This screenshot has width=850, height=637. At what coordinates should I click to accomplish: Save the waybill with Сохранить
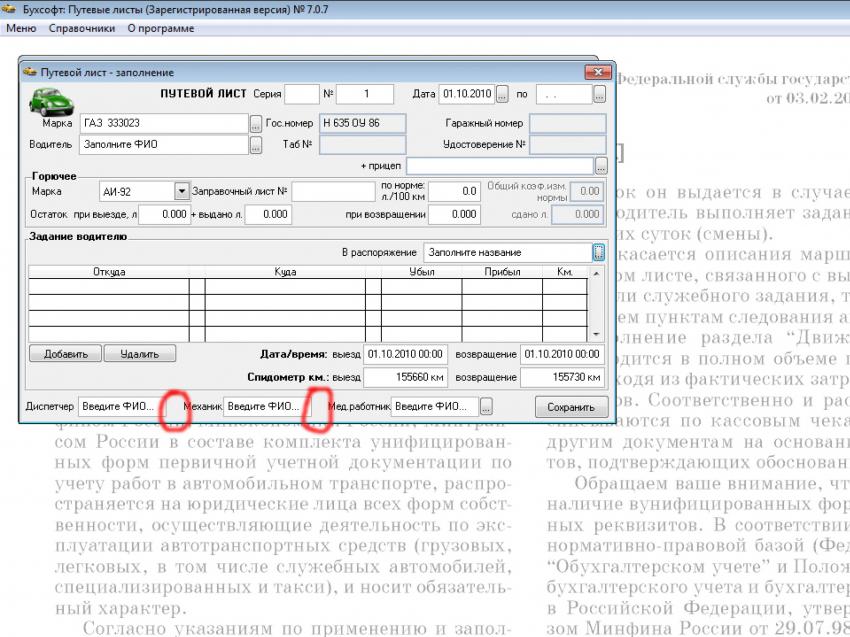tap(571, 407)
